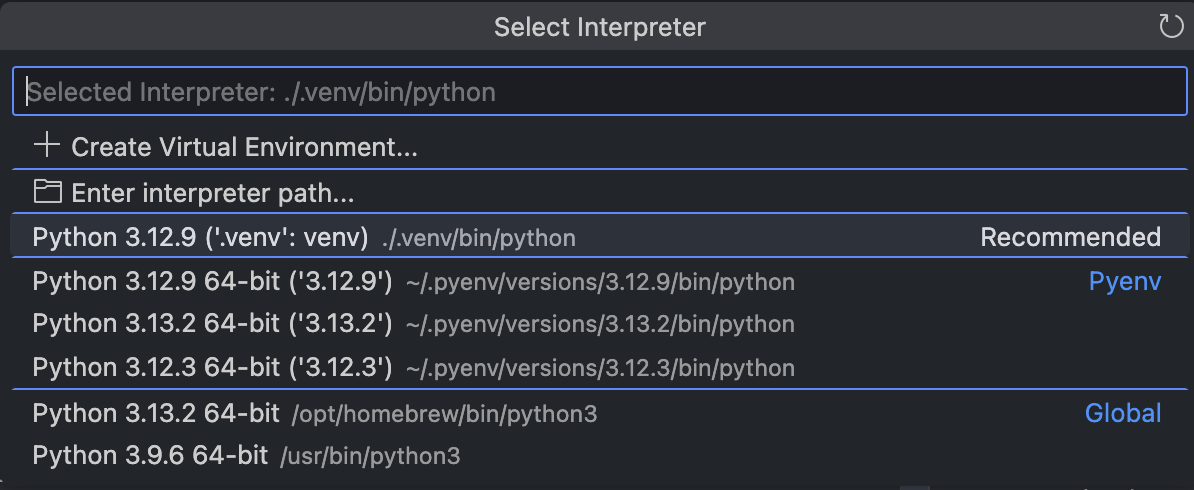The height and width of the screenshot is (490, 1194).
Task: Click the Recommended label on .venv row
Action: pyautogui.click(x=1070, y=237)
